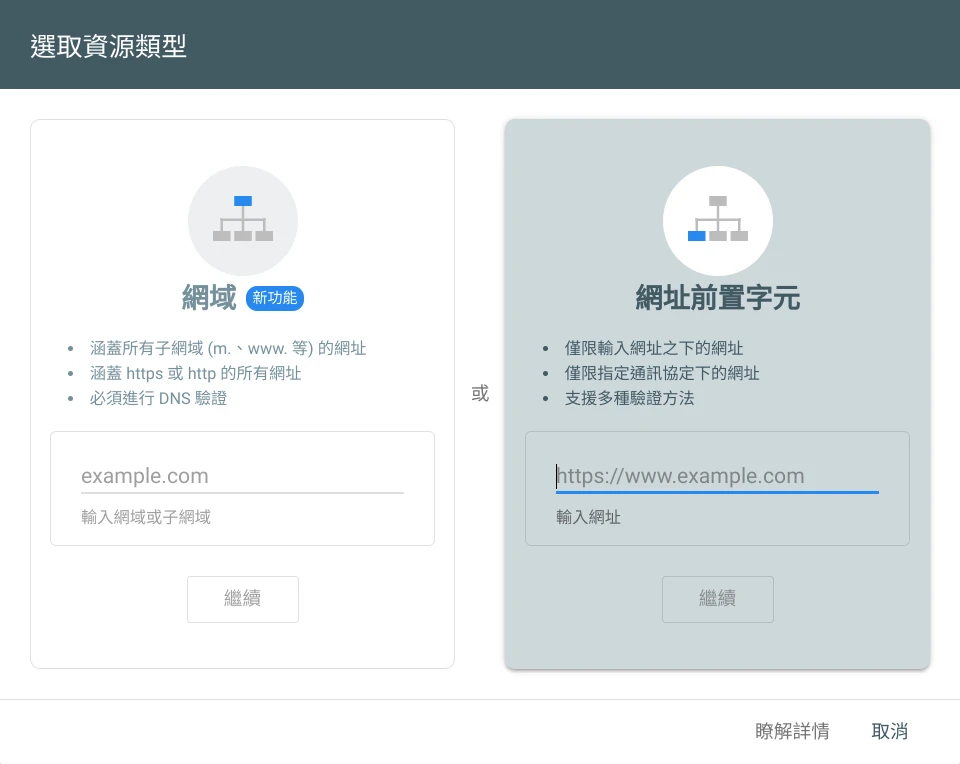Click the 網址前置字元 hierarchy icon
The height and width of the screenshot is (764, 960).
[x=717, y=221]
